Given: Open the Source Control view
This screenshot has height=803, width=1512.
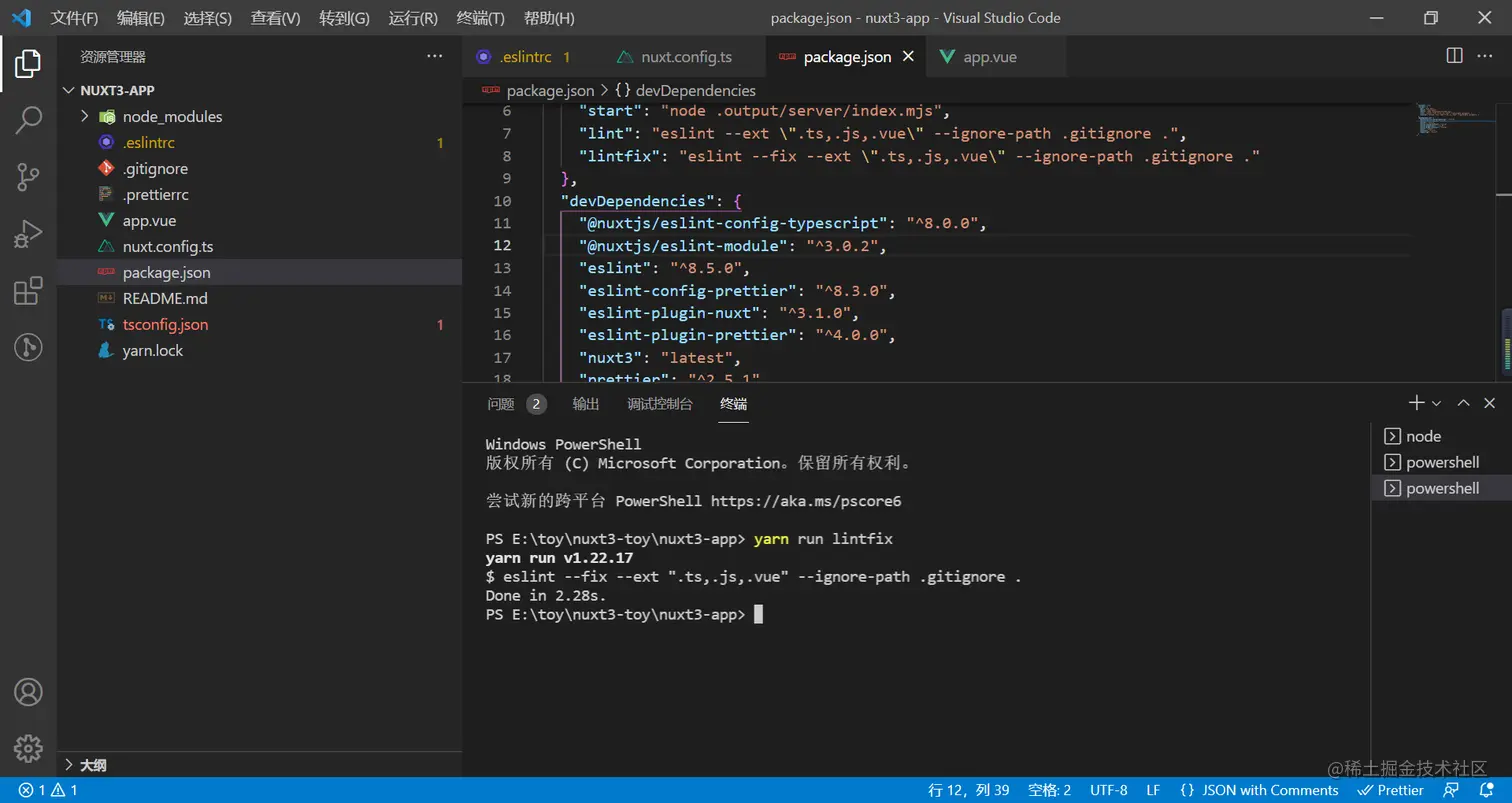Looking at the screenshot, I should point(28,177).
